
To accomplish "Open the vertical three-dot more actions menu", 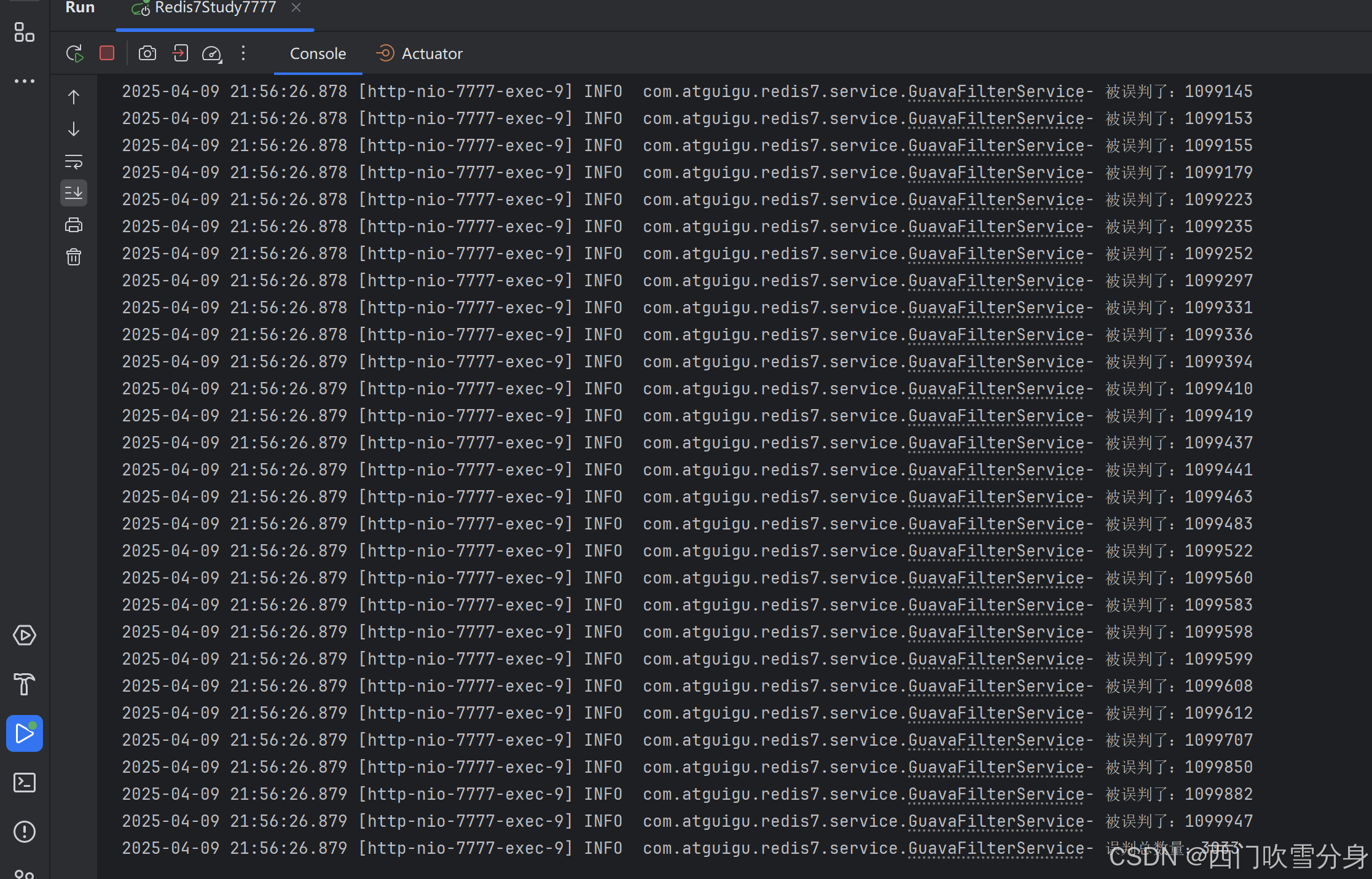I will tap(243, 53).
